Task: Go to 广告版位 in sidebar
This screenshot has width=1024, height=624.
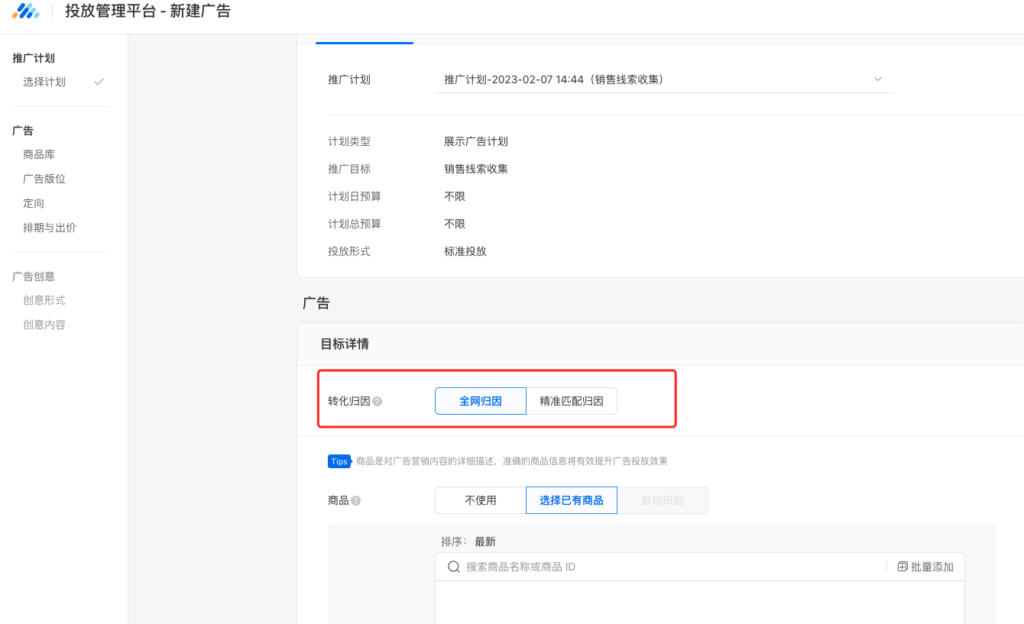Action: point(44,179)
